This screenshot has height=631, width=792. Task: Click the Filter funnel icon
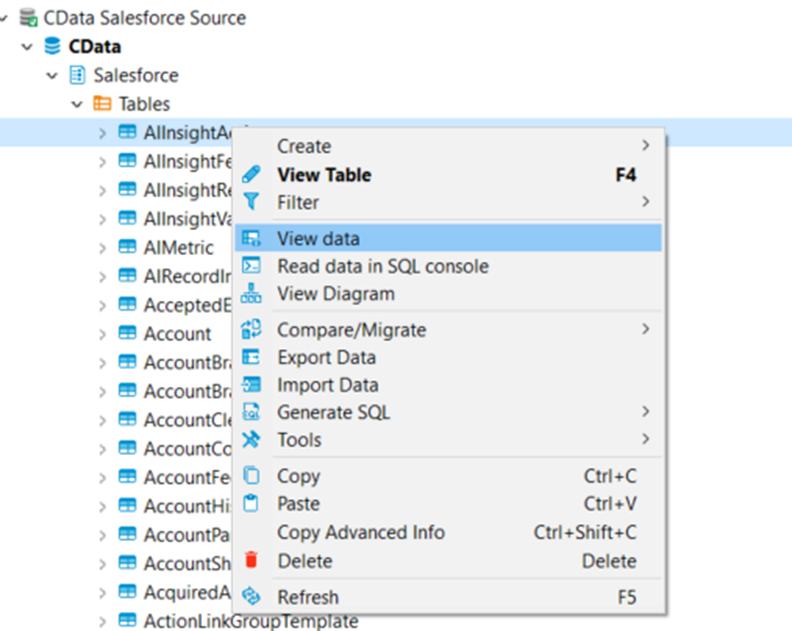click(x=252, y=202)
